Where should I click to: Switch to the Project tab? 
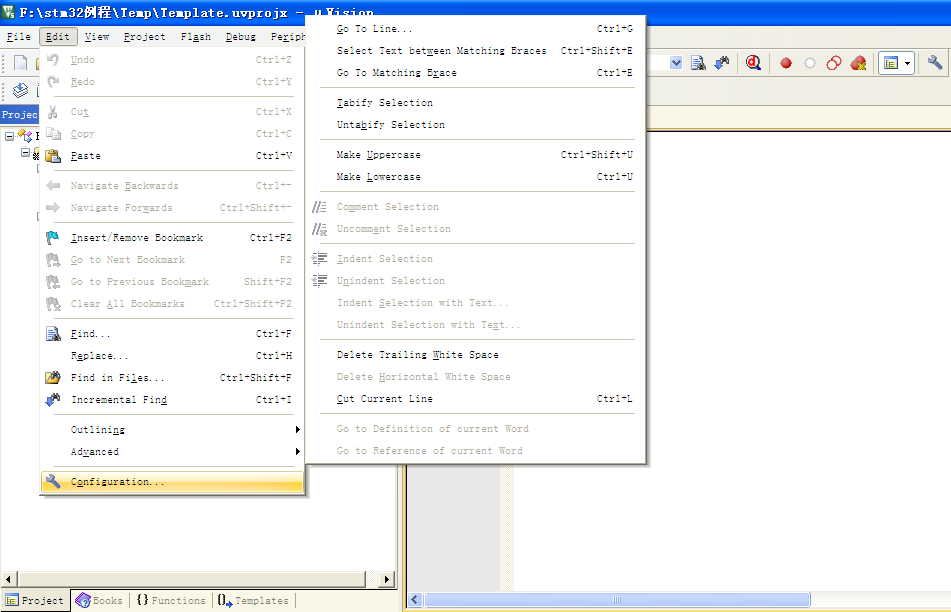[35, 600]
